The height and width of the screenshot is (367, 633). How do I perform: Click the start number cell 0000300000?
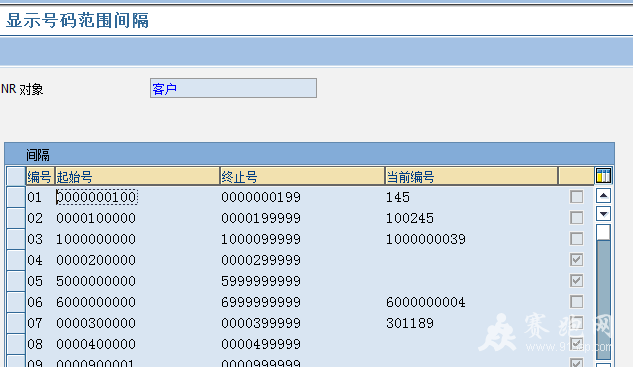[96, 323]
